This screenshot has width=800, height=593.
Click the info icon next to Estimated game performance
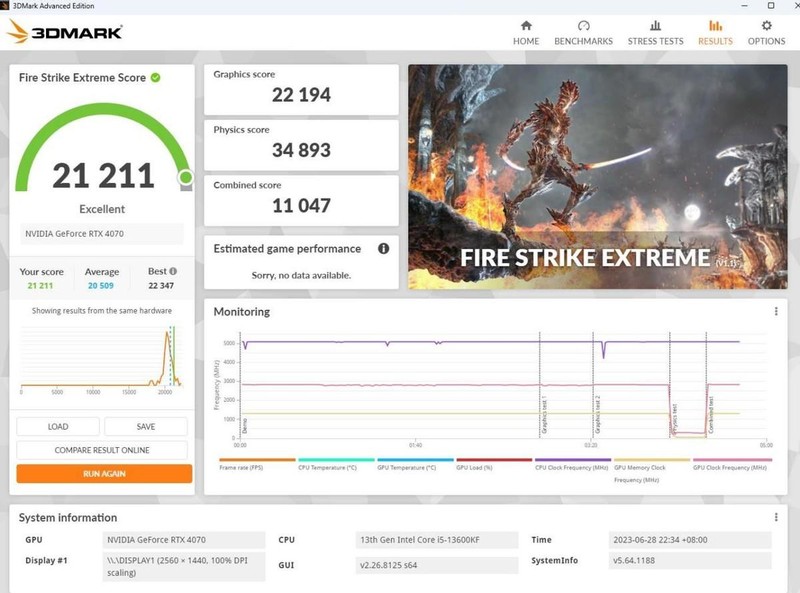click(x=385, y=249)
